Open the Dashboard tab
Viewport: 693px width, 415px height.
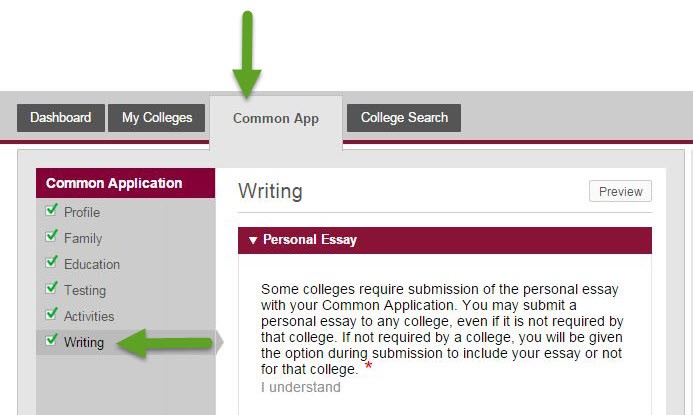(60, 118)
